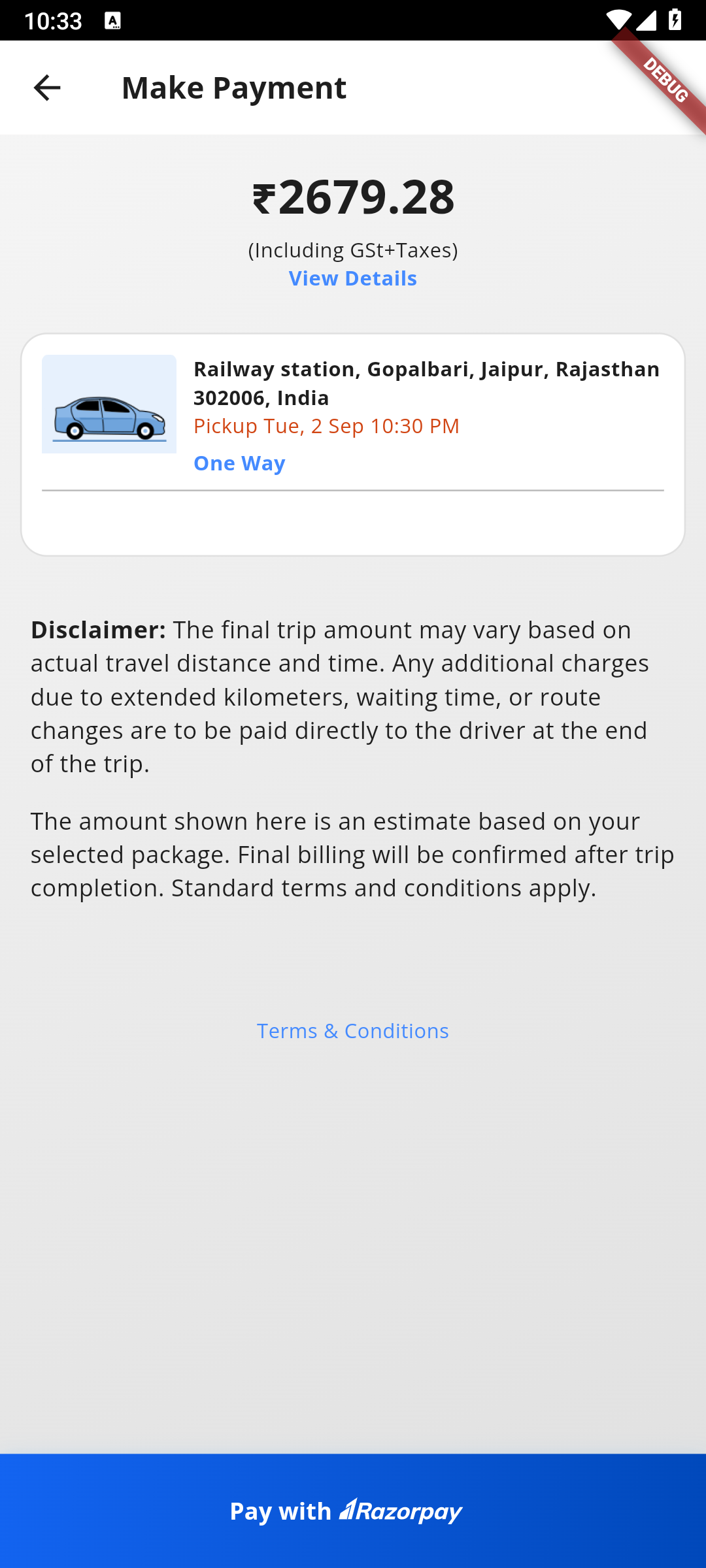Click the estimate billing notice paragraph

[x=353, y=855]
